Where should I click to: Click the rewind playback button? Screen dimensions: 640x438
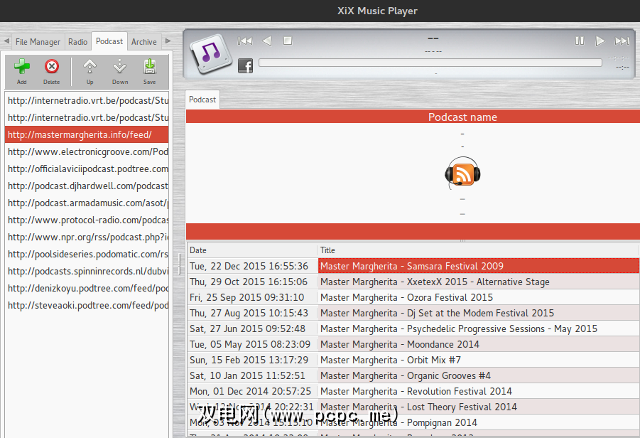[x=267, y=41]
